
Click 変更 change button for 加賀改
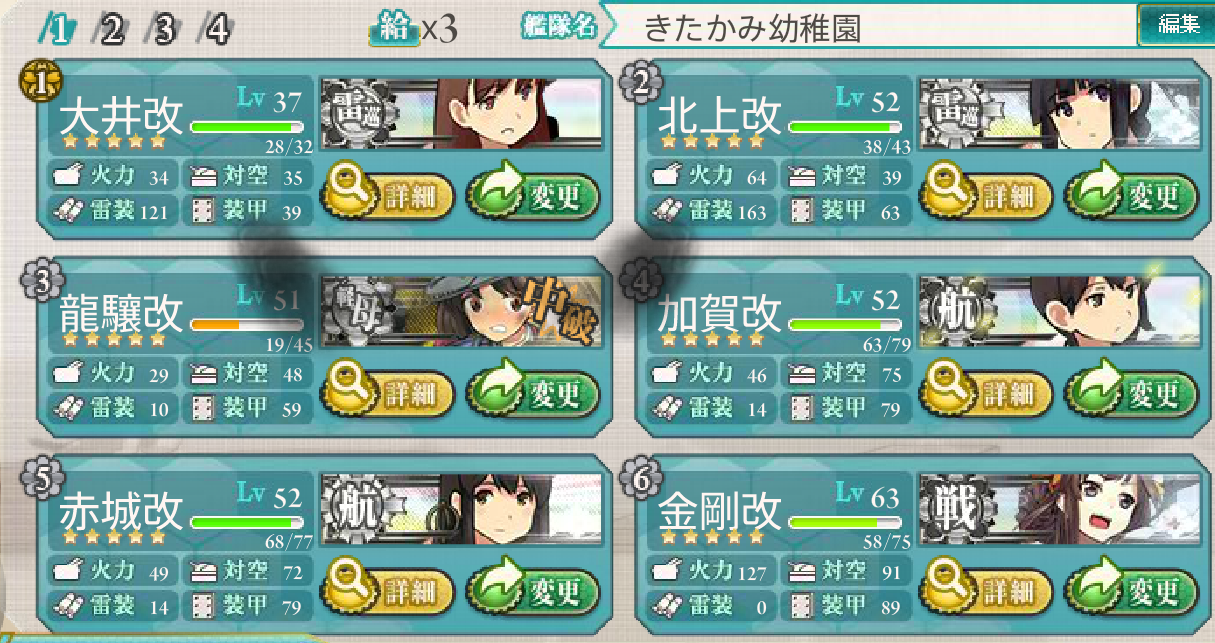(1130, 394)
